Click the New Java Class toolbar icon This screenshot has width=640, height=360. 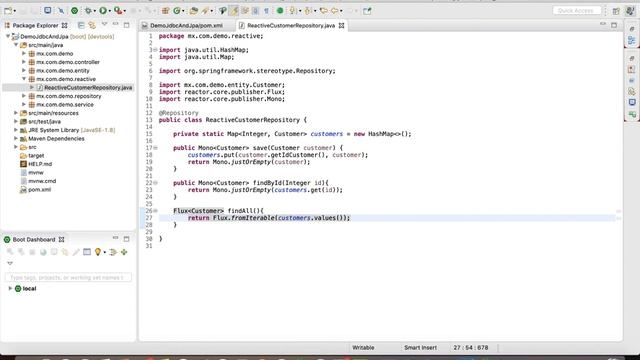tap(177, 11)
